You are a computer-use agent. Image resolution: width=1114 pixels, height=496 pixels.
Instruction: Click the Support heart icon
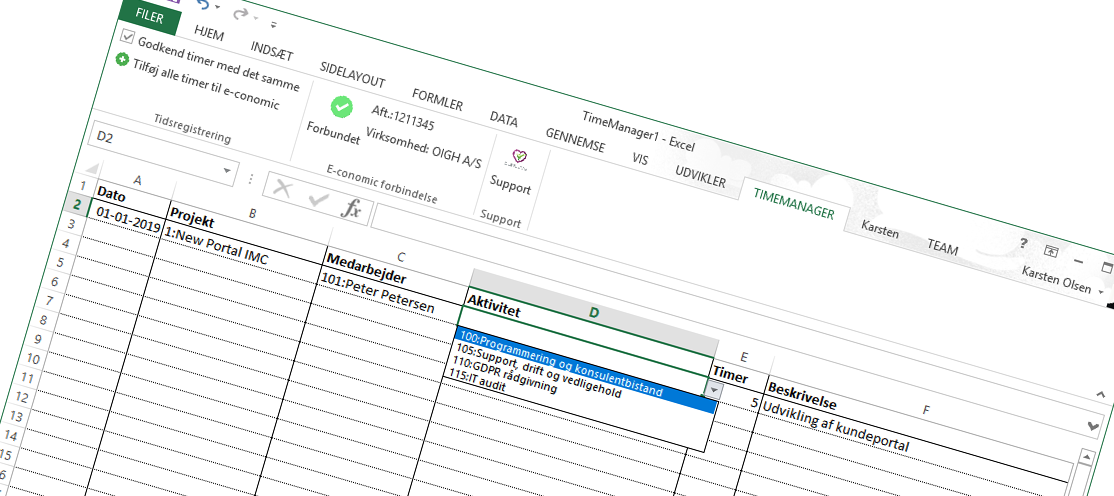tap(519, 160)
